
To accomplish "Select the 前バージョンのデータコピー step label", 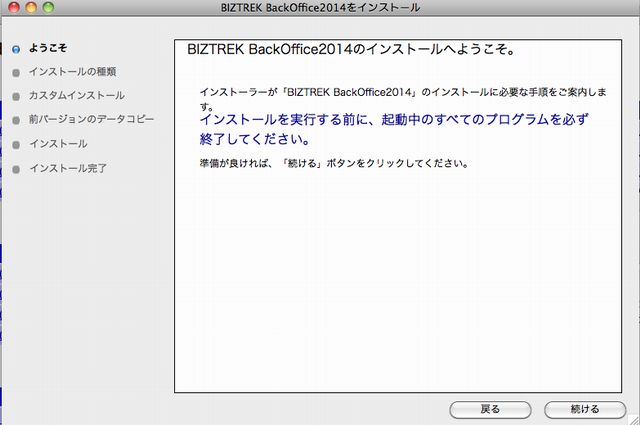I will 92,120.
